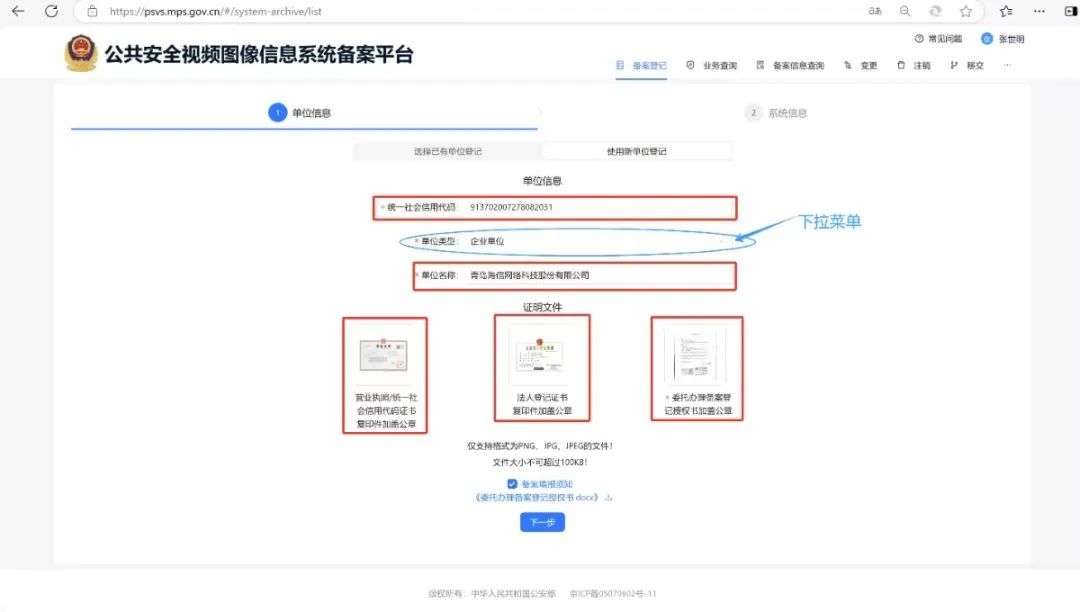The width and height of the screenshot is (1080, 612).
Task: Click the 注销 trash icon
Action: point(901,65)
